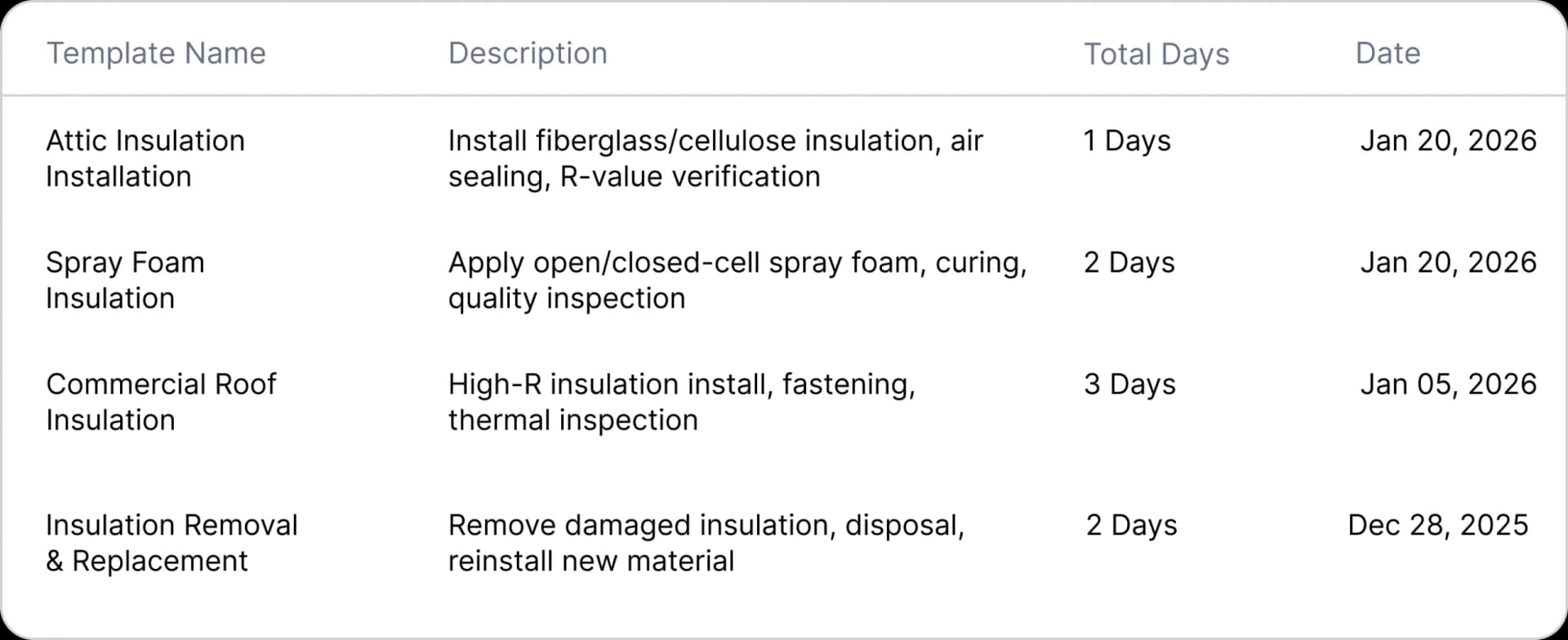This screenshot has height=640, width=1568.
Task: Click 2 Days for Insulation Removal row
Action: pyautogui.click(x=1131, y=526)
